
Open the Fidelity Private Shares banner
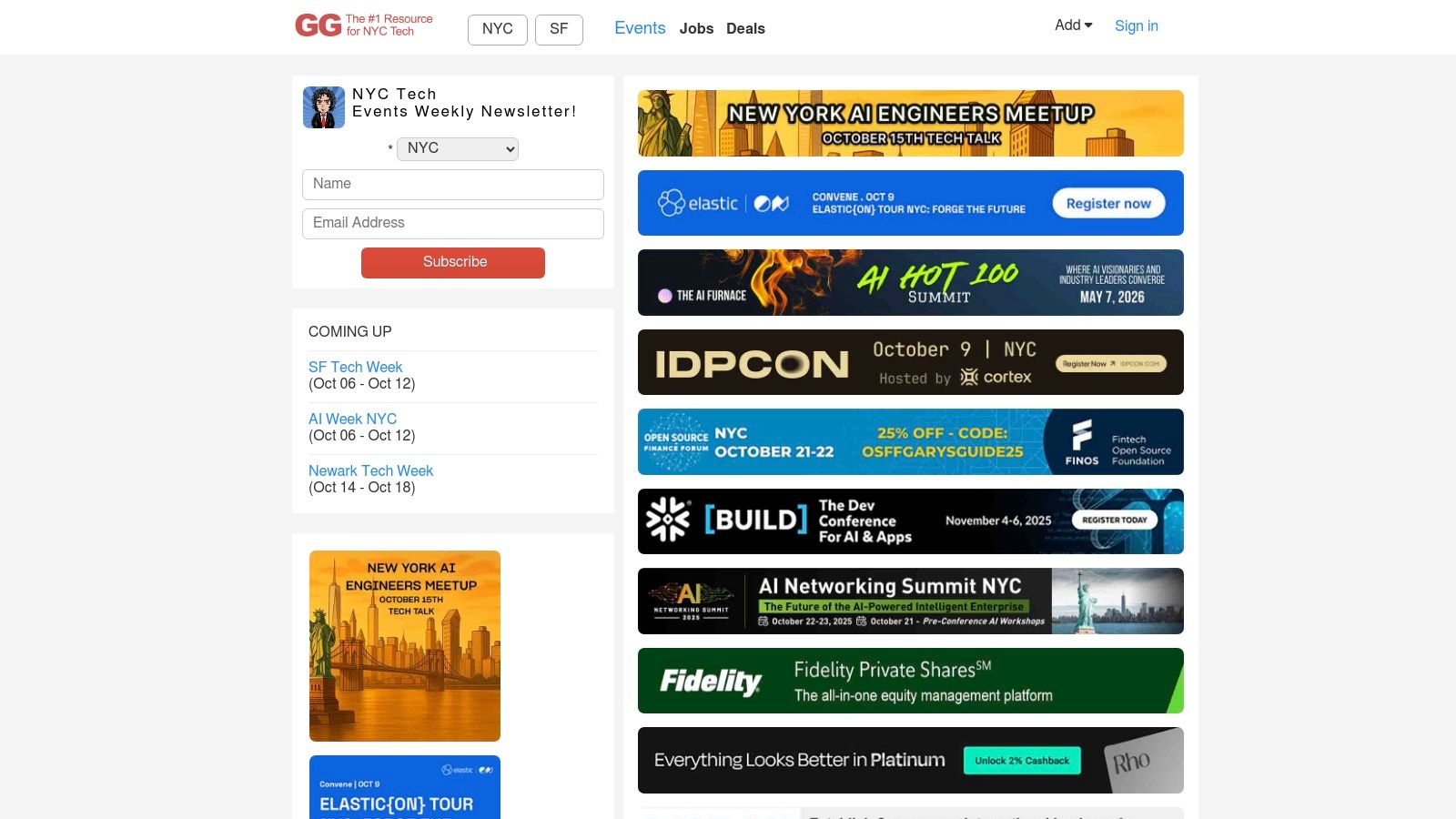pos(911,681)
